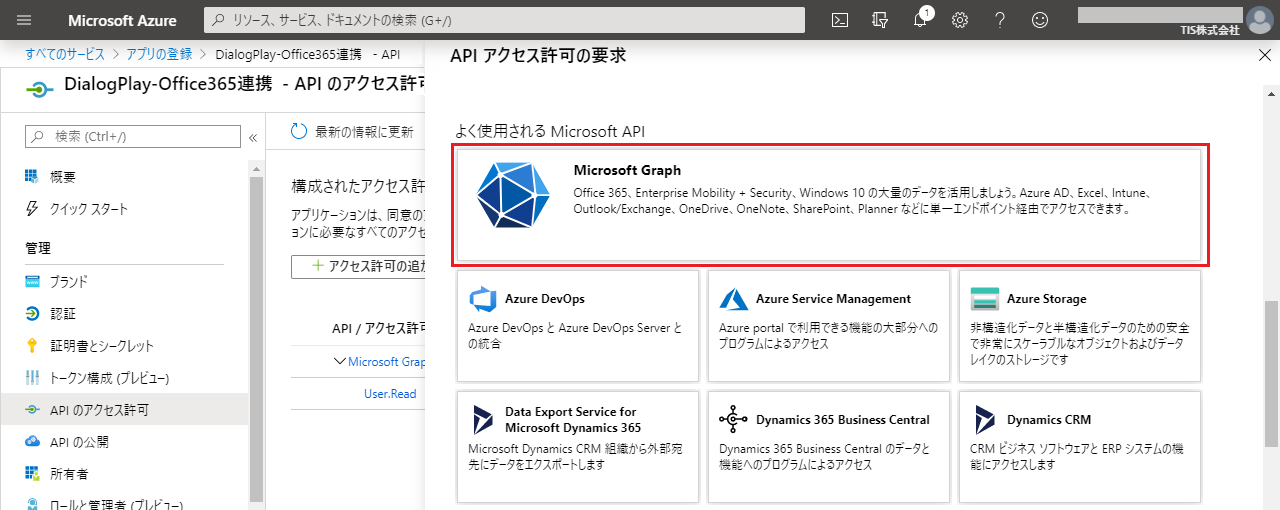Open the directory and subscription filter icon
This screenshot has height=510, width=1280.
(881, 20)
